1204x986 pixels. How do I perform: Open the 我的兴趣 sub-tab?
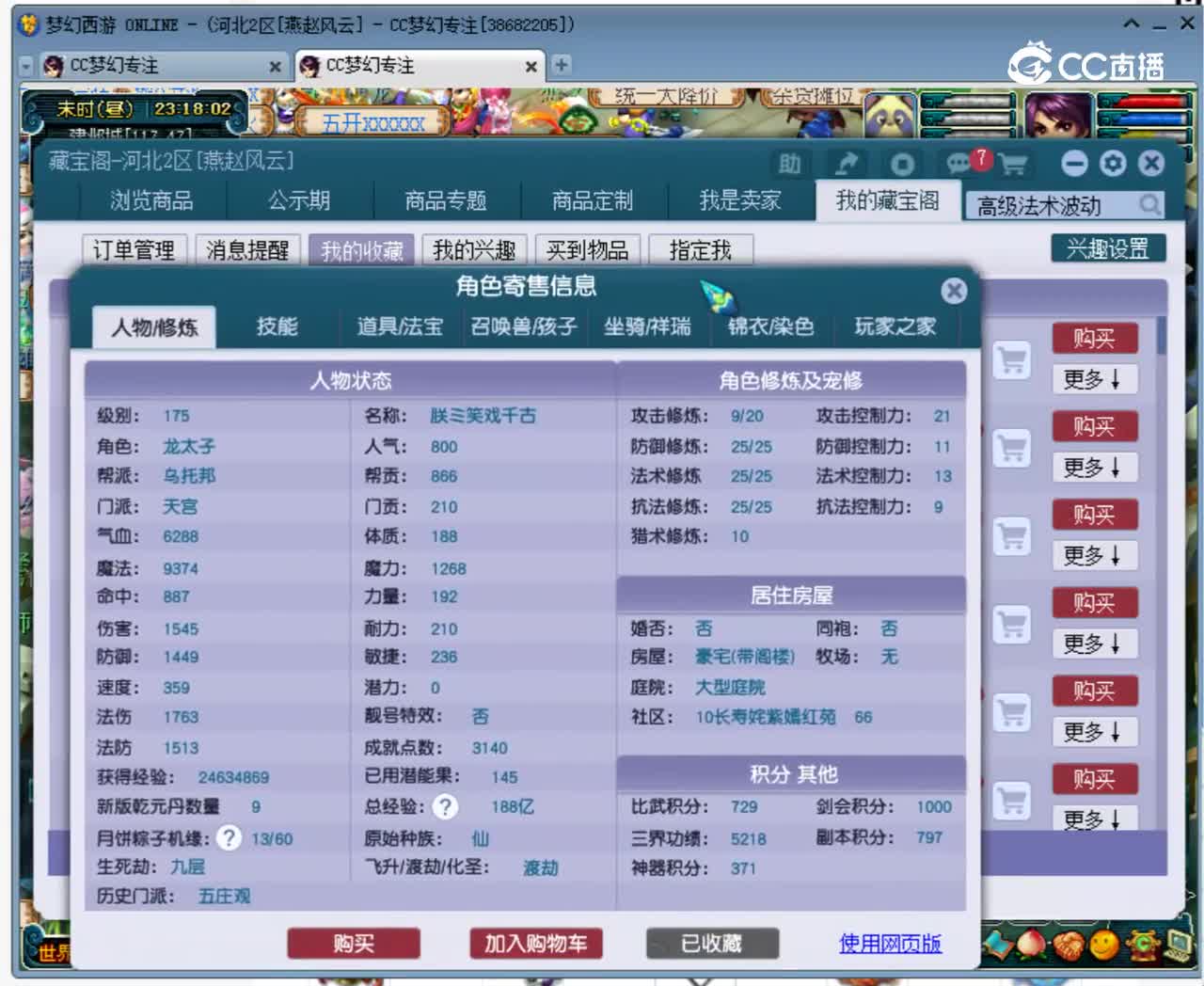[x=474, y=249]
